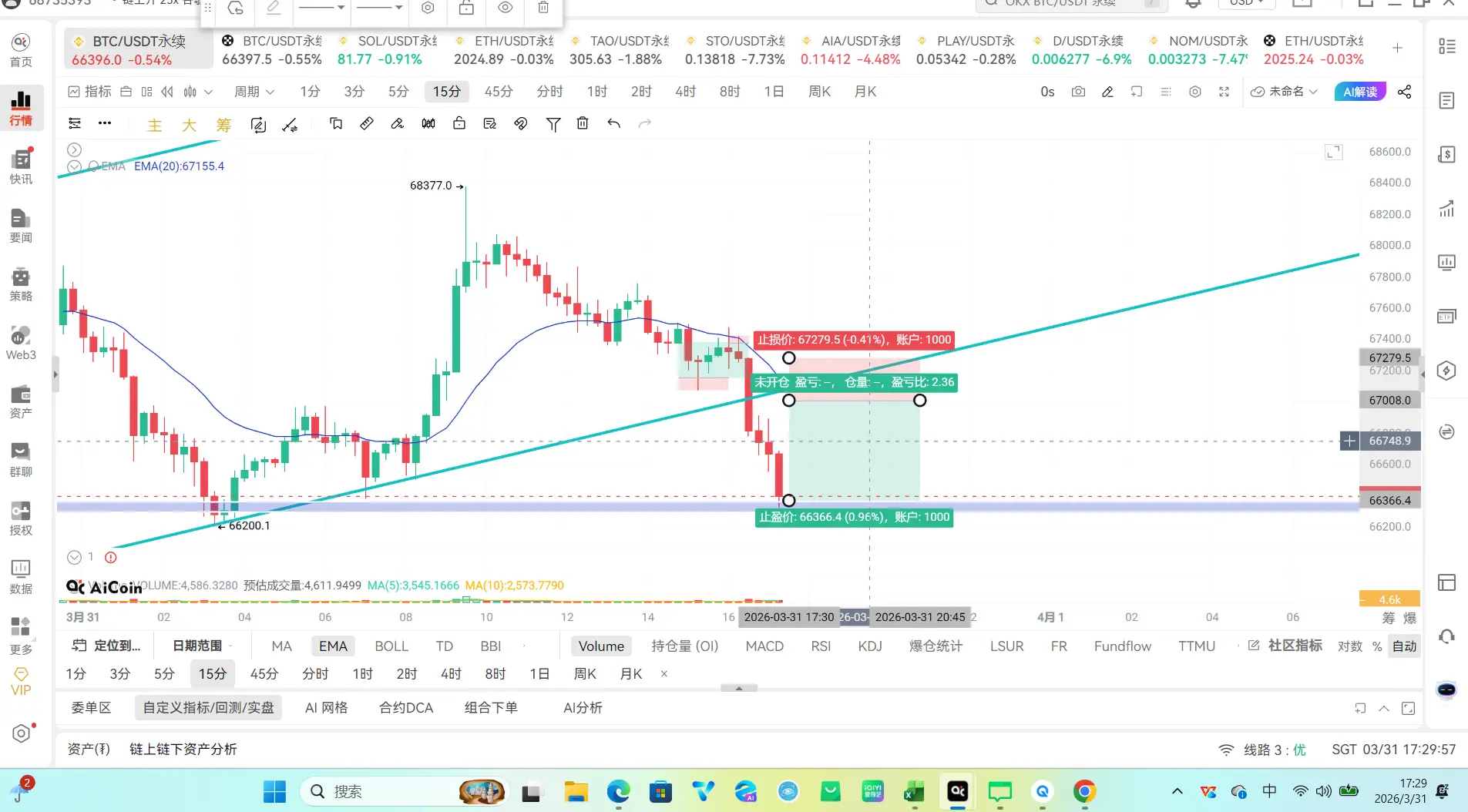Open the 合约DCA tab
The width and height of the screenshot is (1468, 812).
[x=406, y=708]
